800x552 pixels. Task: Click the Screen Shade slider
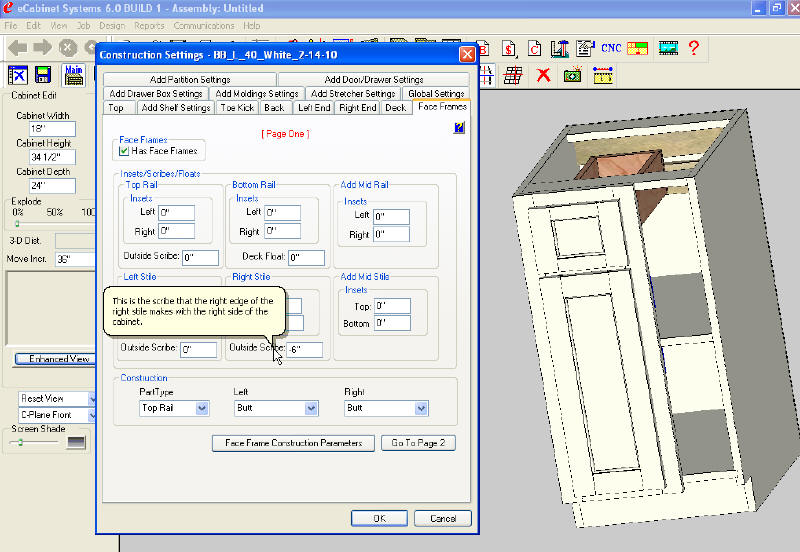[34, 442]
